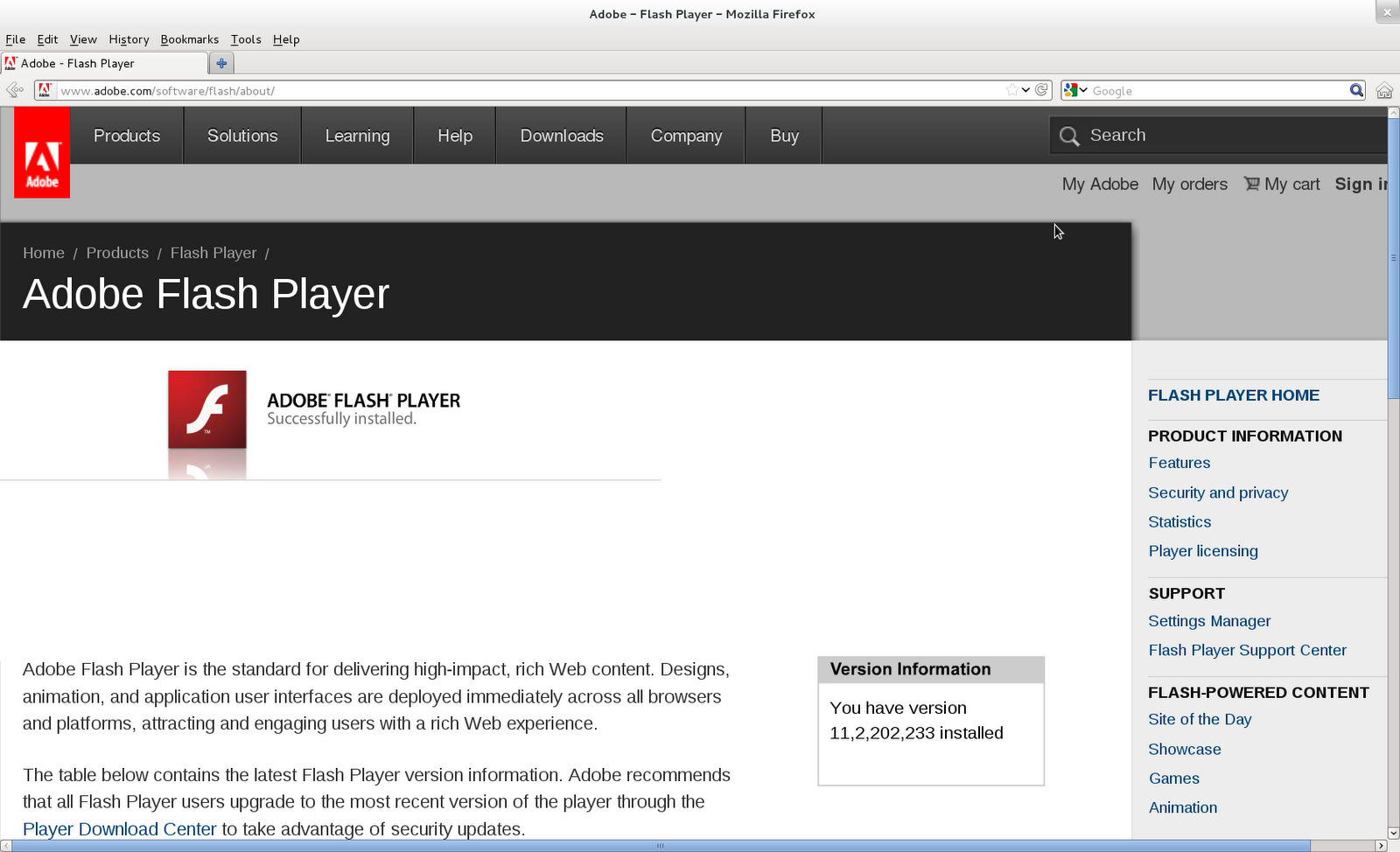The image size is (1400, 852).
Task: Click the shopping cart icon
Action: click(x=1252, y=184)
